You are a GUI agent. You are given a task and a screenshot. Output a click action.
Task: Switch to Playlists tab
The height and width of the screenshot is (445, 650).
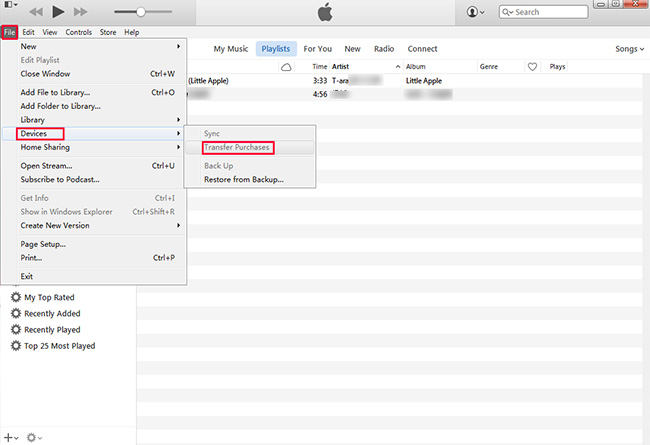coord(276,49)
